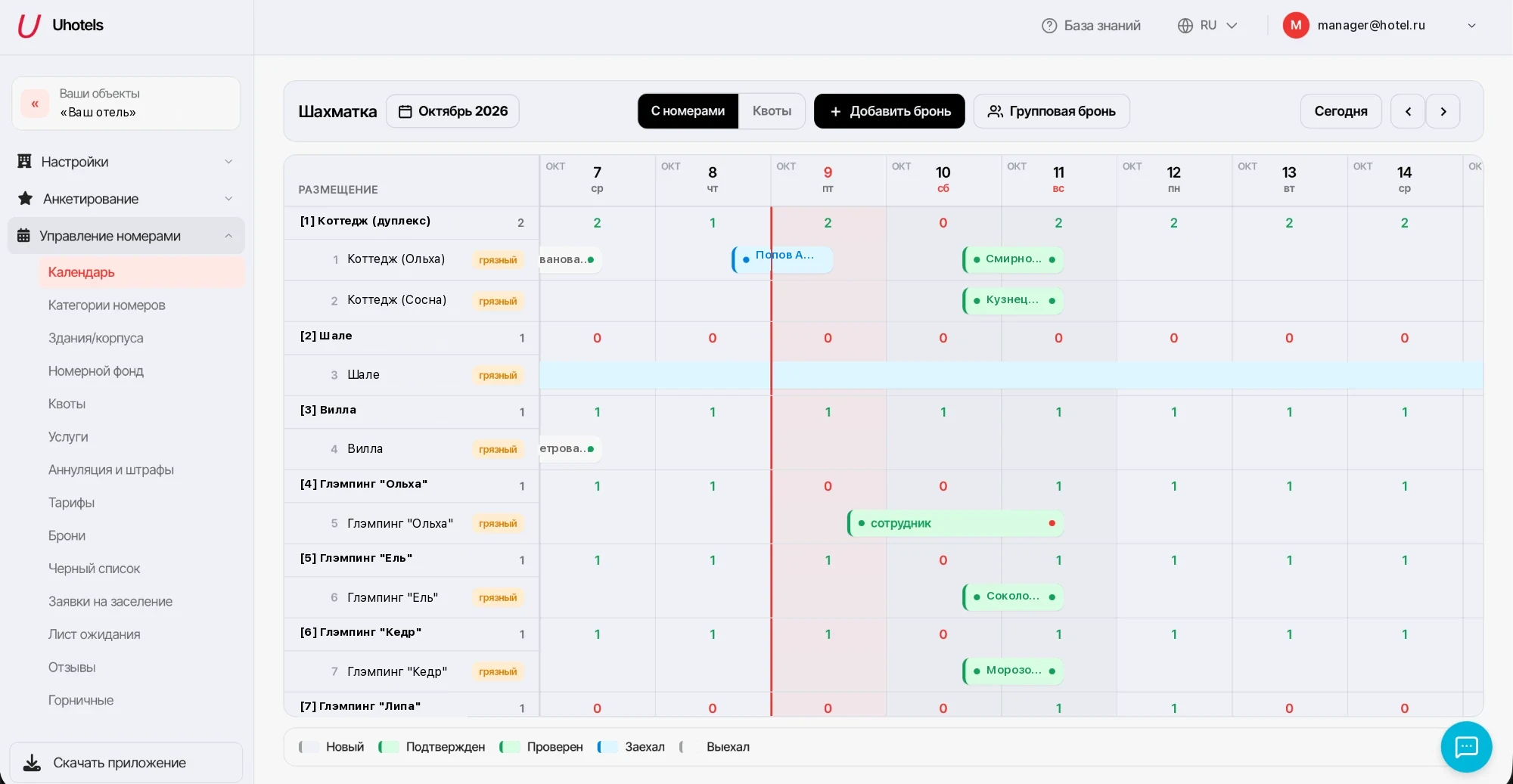The height and width of the screenshot is (784, 1513).
Task: Switch to the Квоты view
Action: pyautogui.click(x=772, y=111)
